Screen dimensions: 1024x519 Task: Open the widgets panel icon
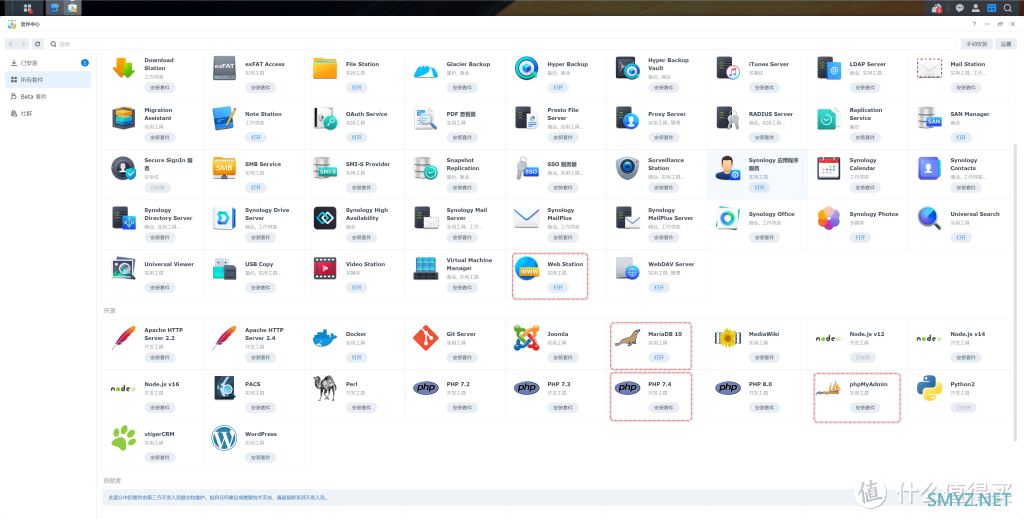click(991, 8)
